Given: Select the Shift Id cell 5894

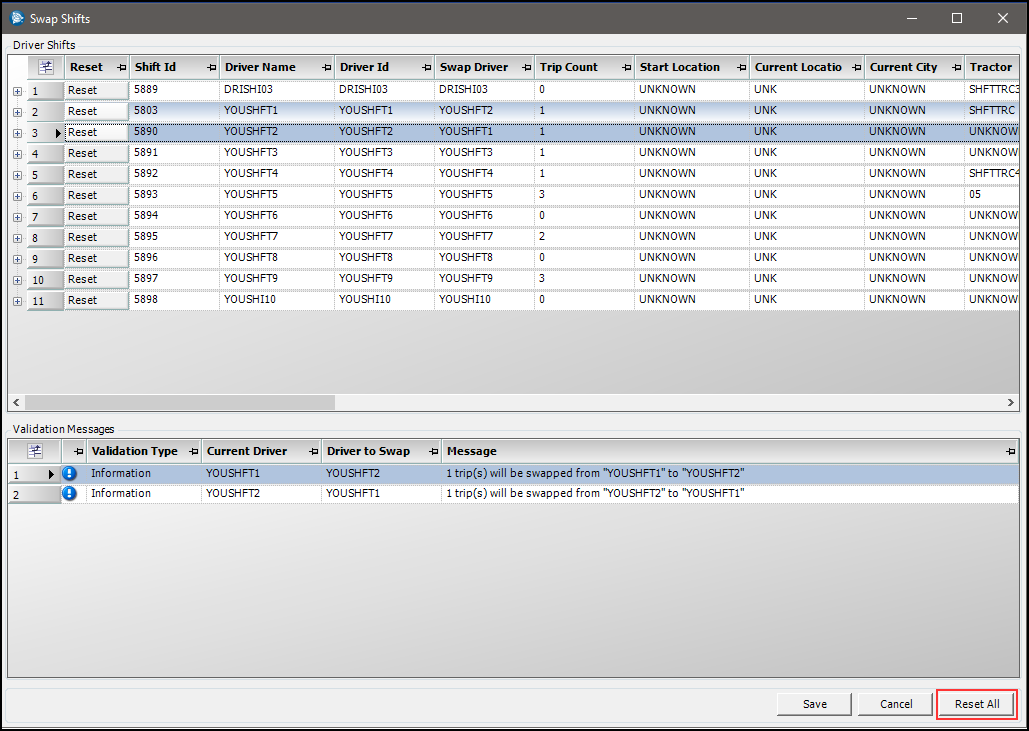Looking at the screenshot, I should pos(174,216).
